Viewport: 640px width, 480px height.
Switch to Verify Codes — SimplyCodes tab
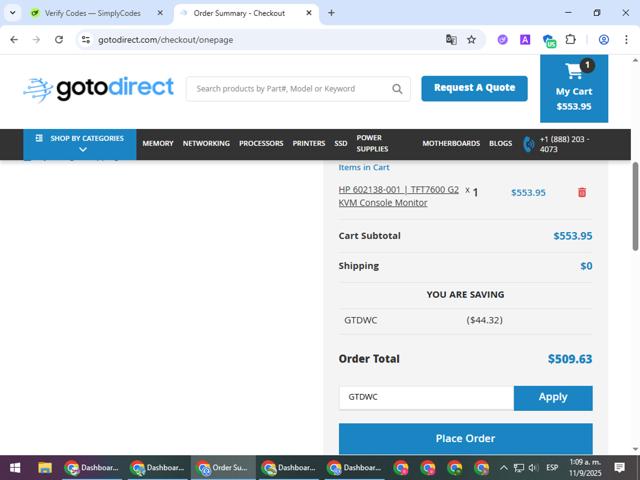point(93,13)
